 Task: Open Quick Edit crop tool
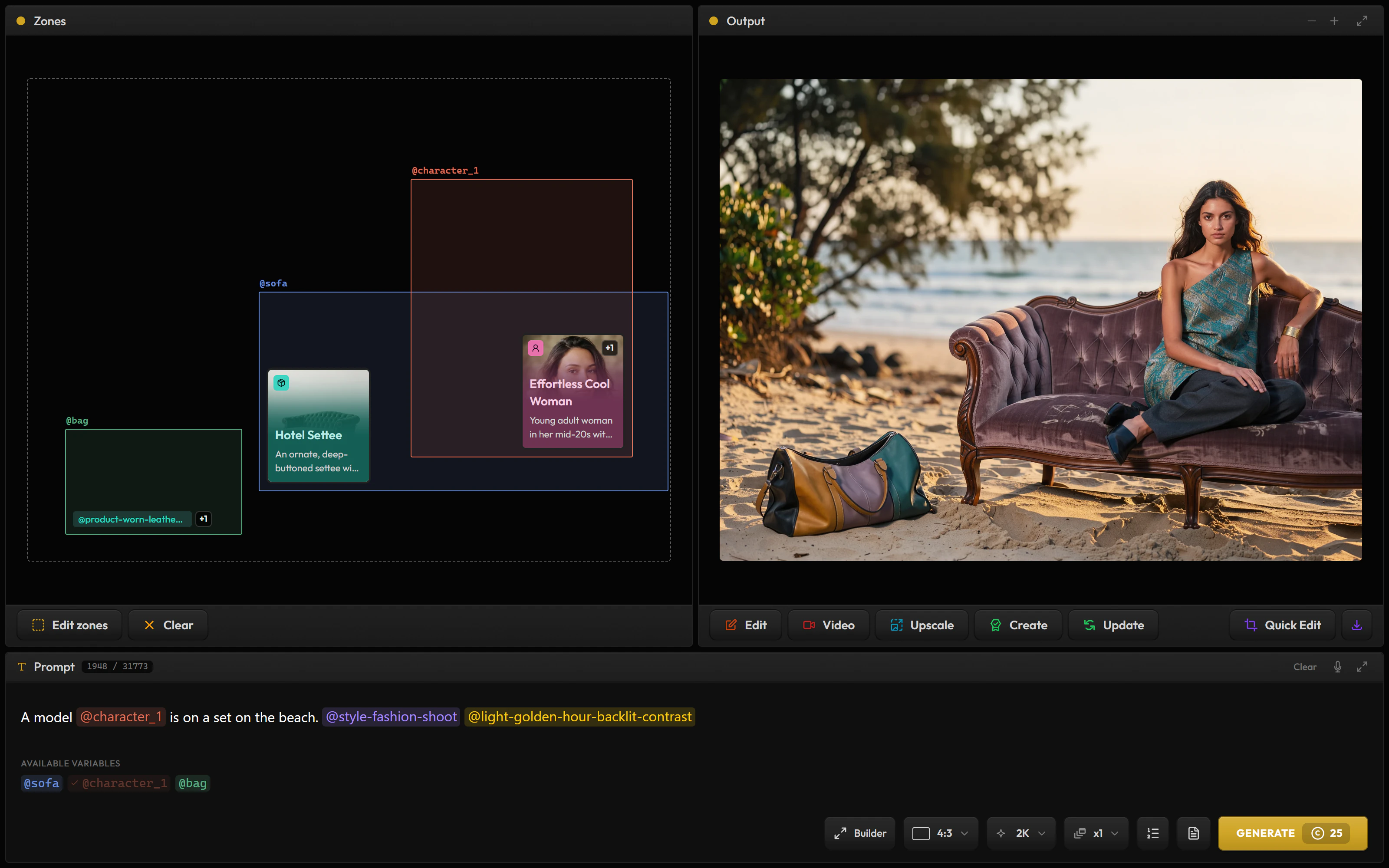[x=1282, y=625]
